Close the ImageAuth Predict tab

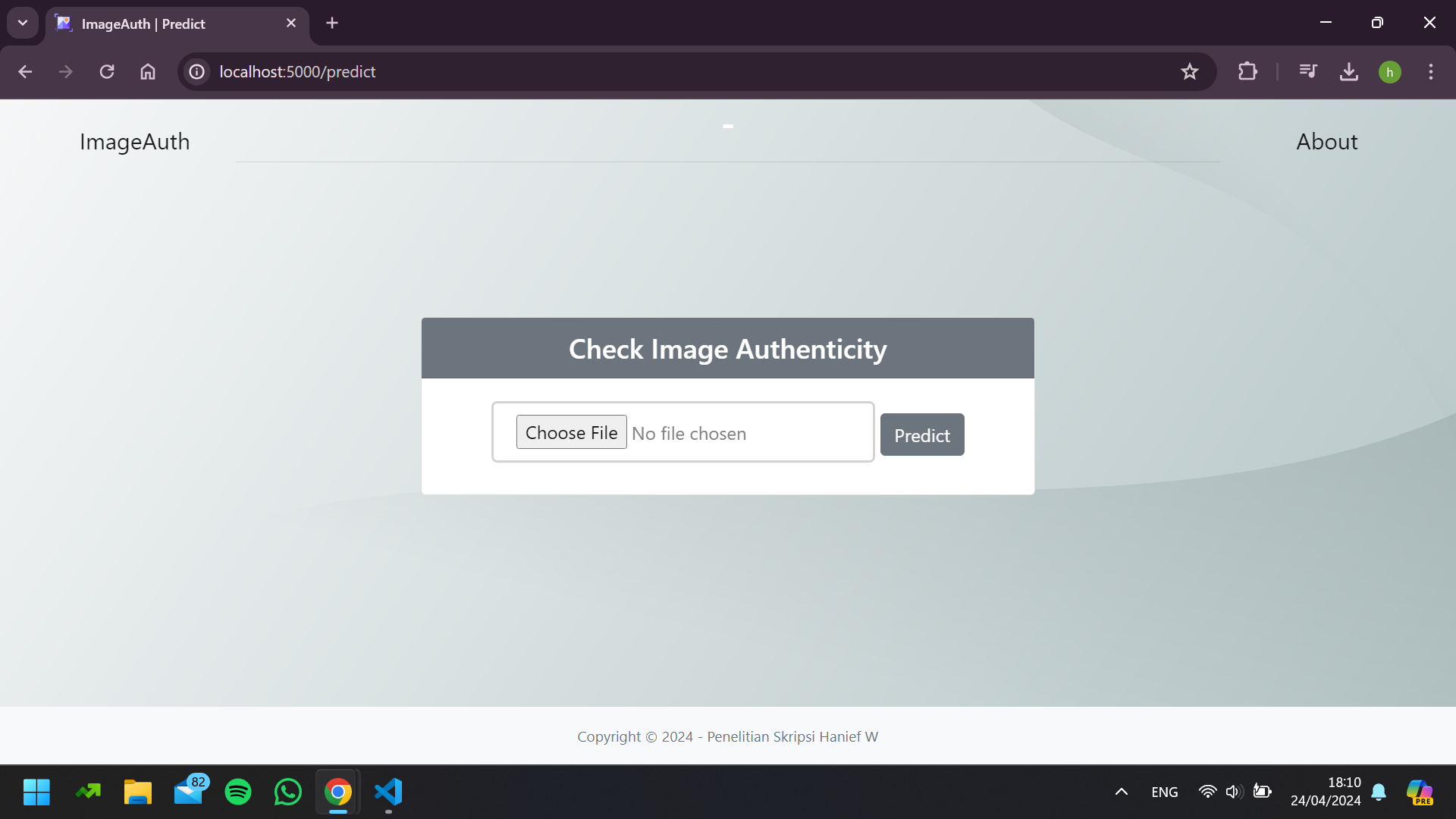(x=291, y=23)
